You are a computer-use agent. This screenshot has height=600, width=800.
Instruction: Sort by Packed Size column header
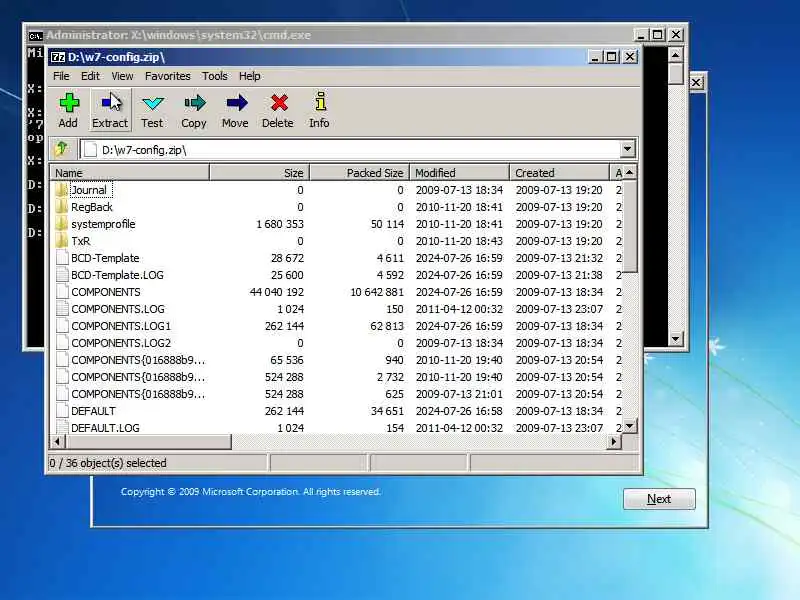[360, 173]
